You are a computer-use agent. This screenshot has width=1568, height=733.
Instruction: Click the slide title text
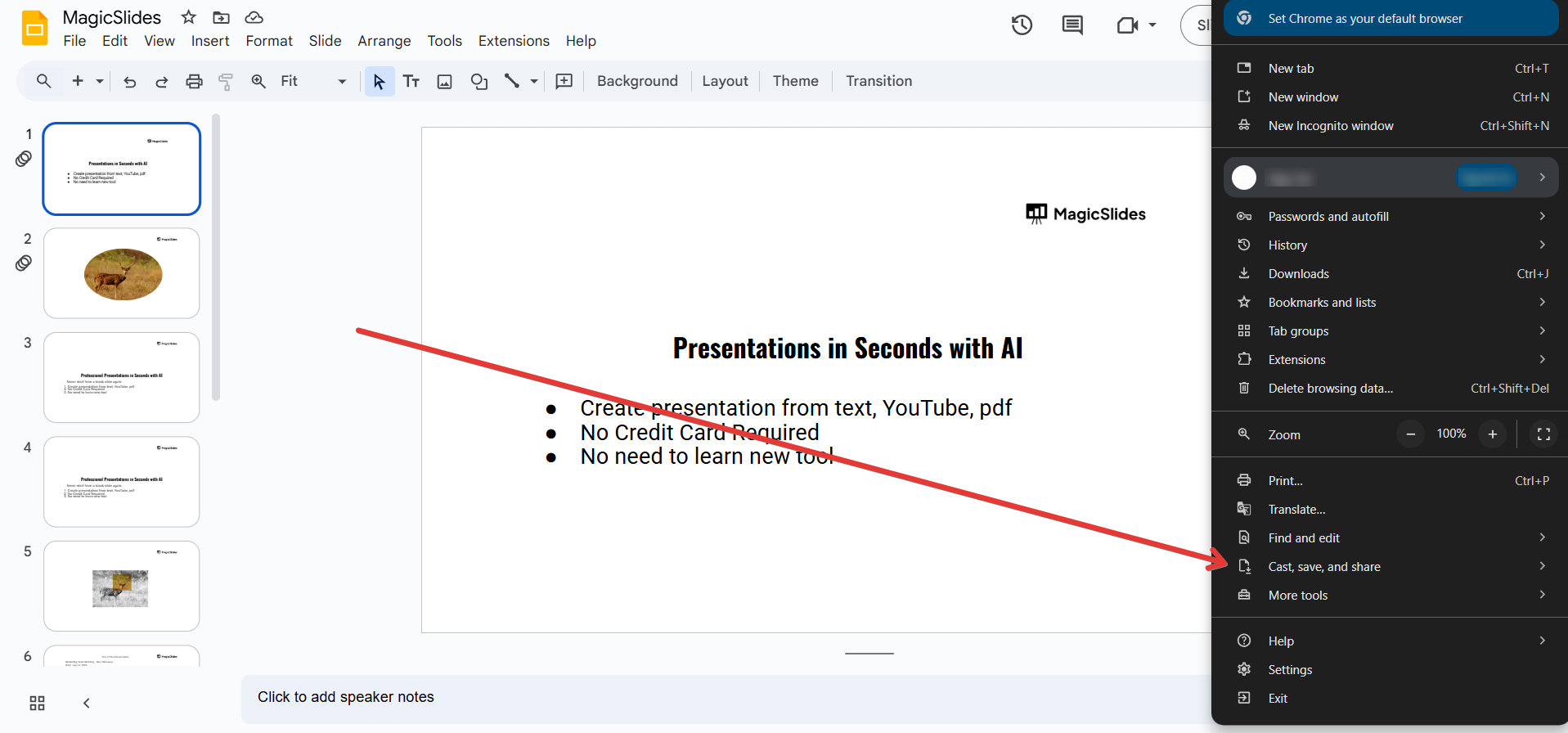(847, 349)
